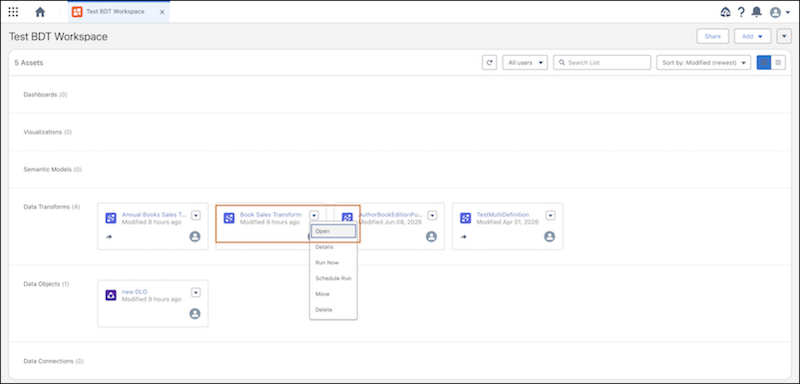
Task: Open the Annual Books Sales transform link
Action: [x=155, y=215]
